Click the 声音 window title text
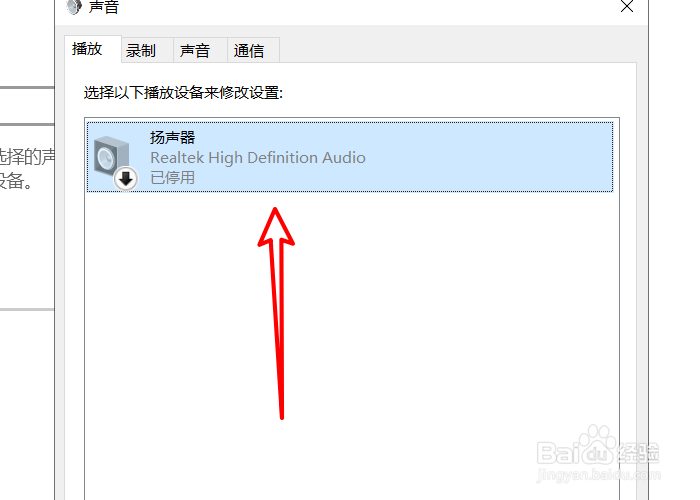700x500 pixels. 104,7
